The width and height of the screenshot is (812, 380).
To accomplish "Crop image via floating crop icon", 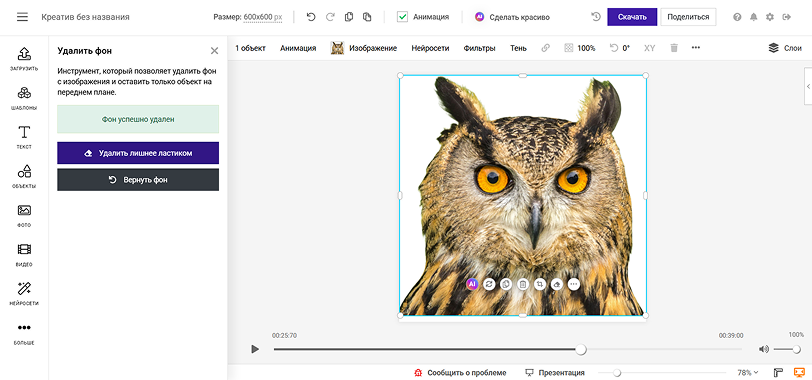I will 540,284.
